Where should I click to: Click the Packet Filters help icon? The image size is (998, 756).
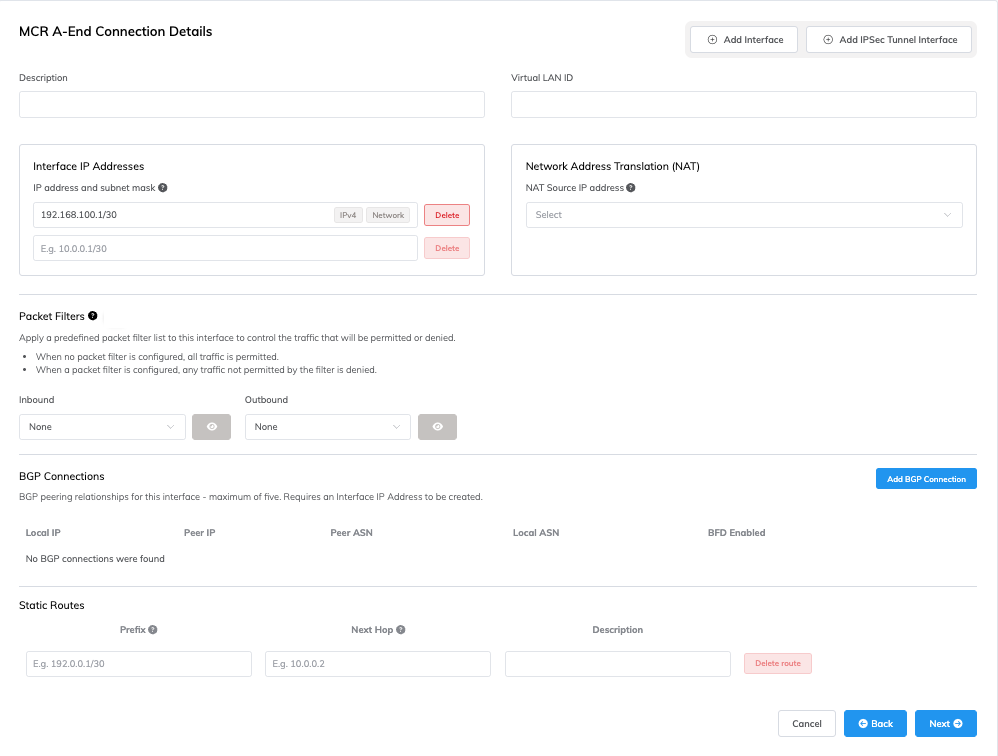click(93, 316)
